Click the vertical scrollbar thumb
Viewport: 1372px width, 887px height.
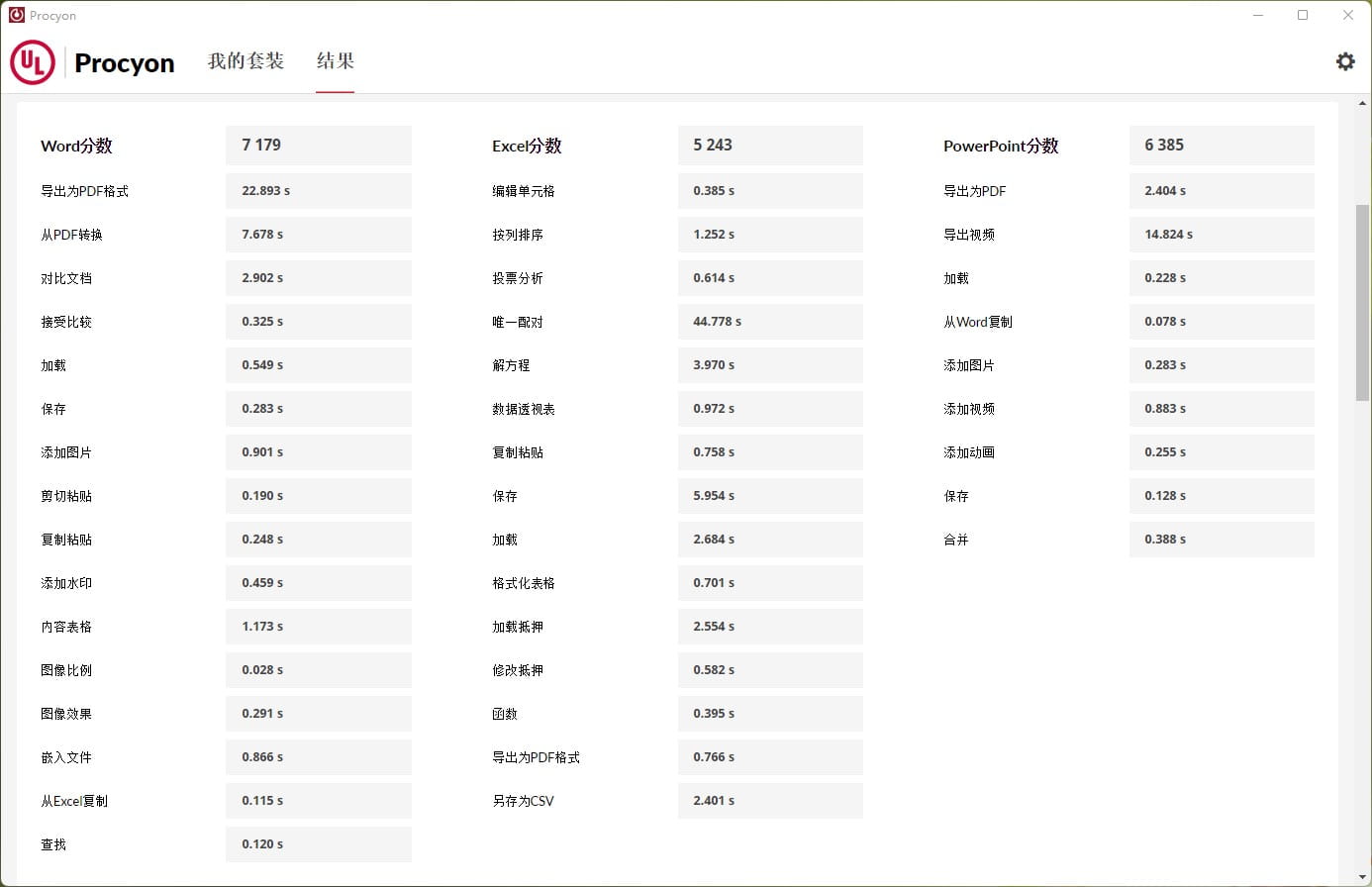[1363, 302]
